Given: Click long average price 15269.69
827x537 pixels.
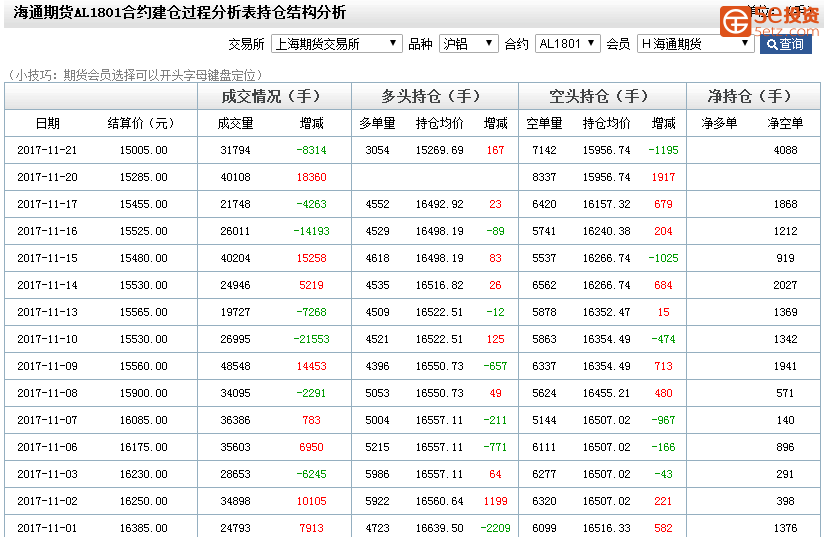Looking at the screenshot, I should point(439,150).
